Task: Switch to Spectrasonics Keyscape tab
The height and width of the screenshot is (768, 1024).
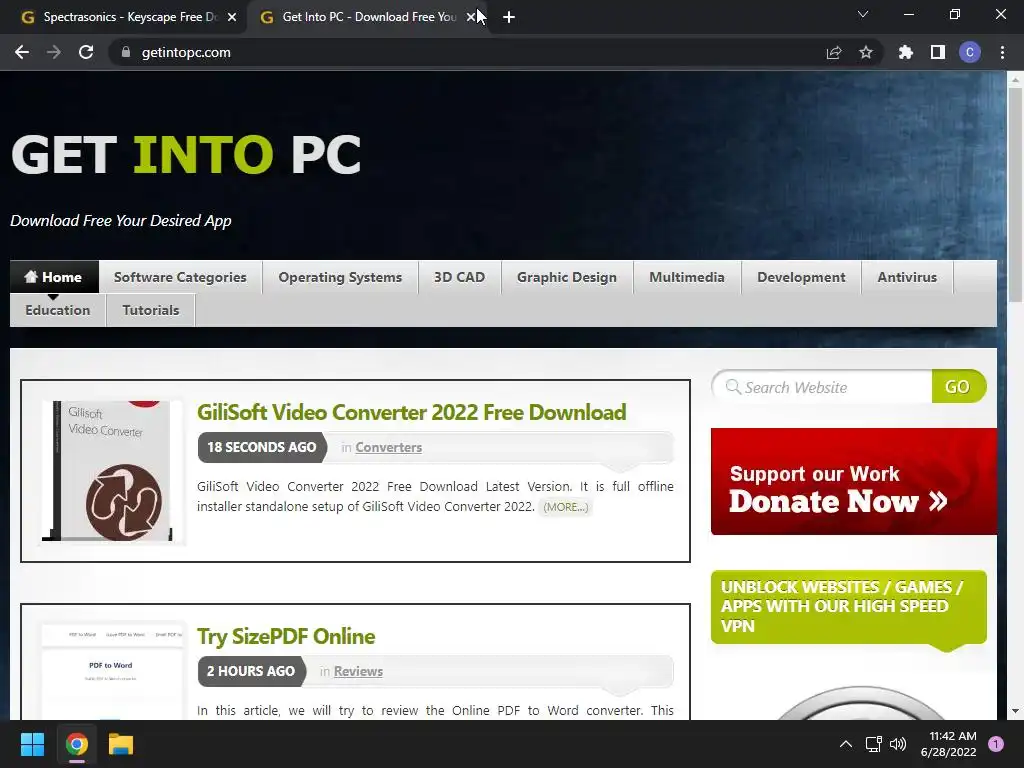Action: tap(123, 18)
